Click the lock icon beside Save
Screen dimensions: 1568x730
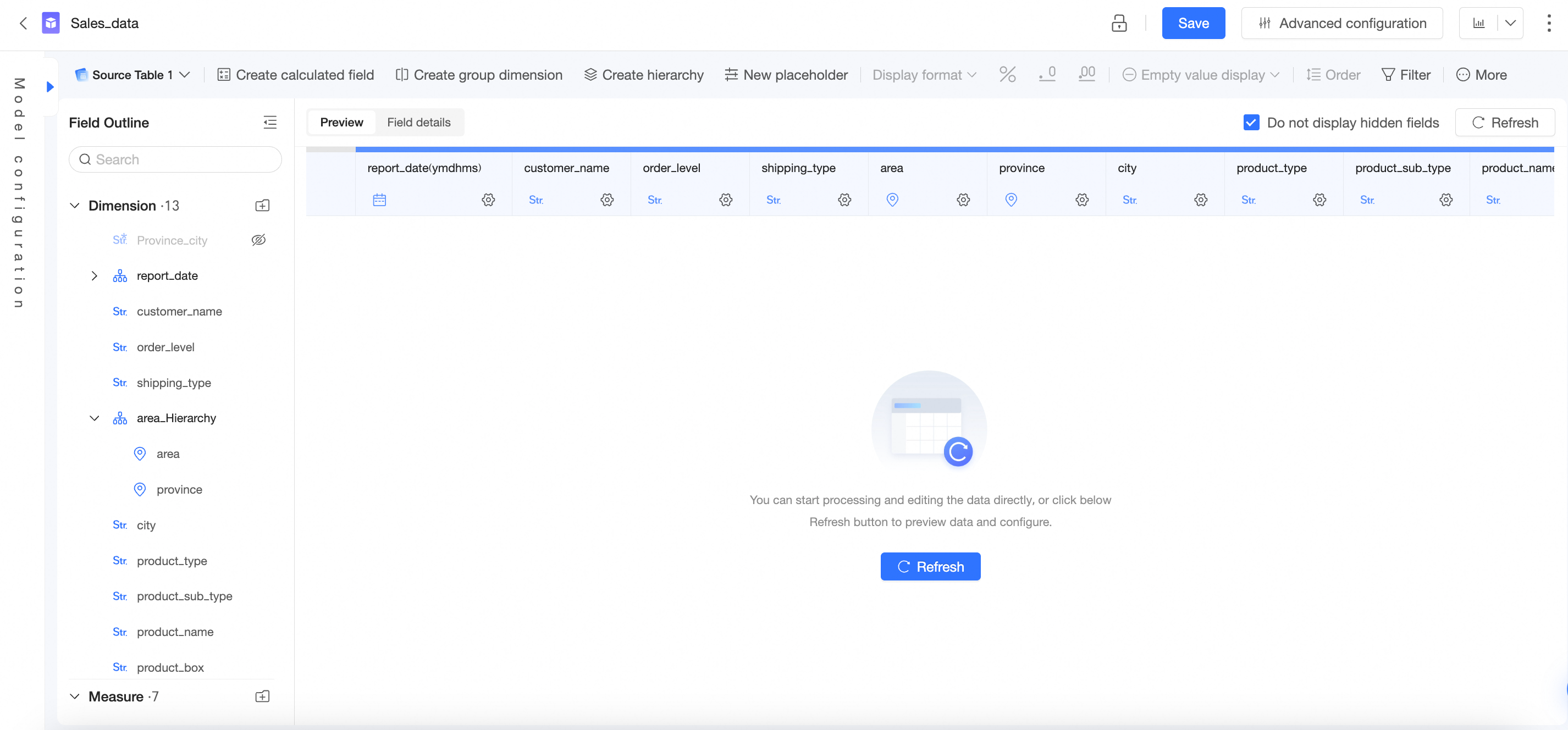point(1119,23)
